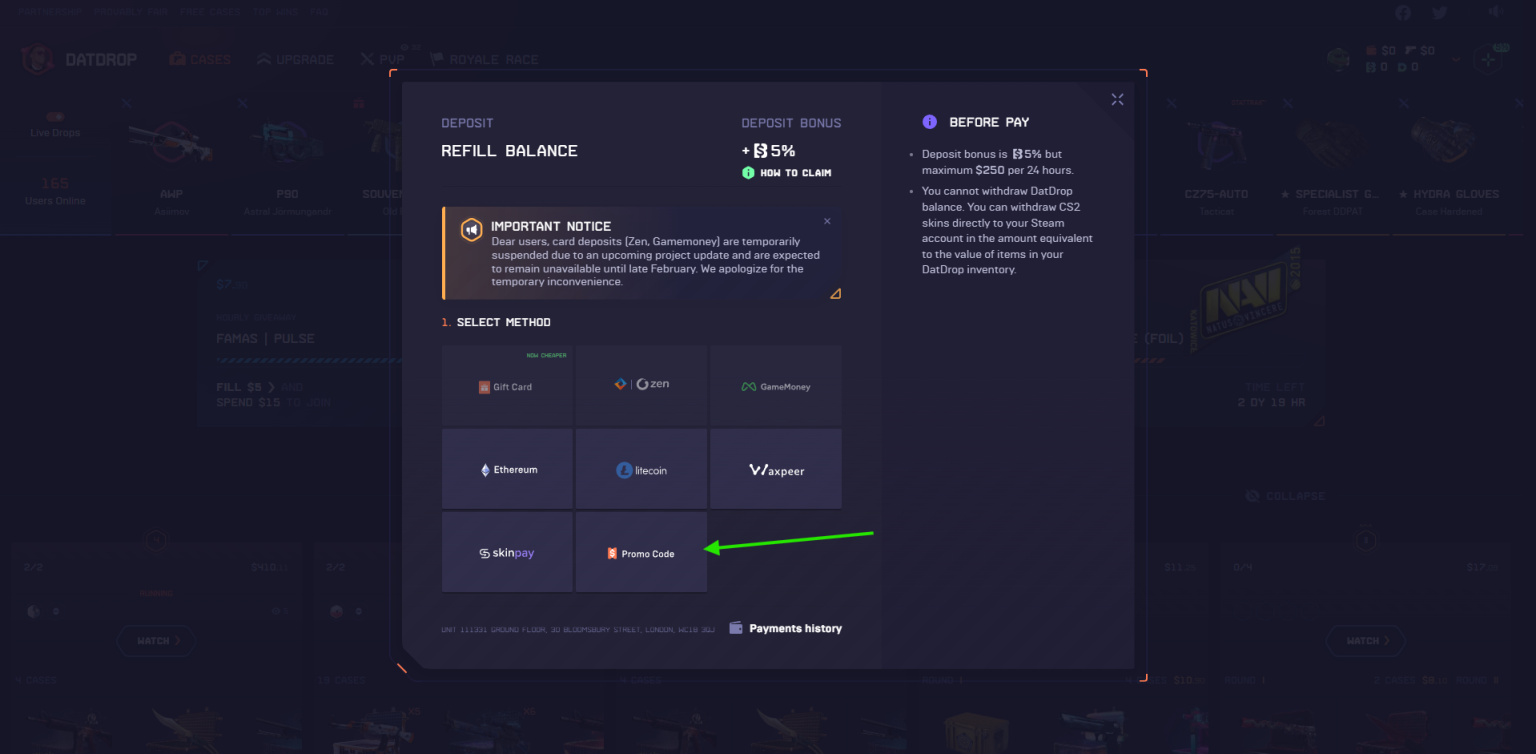Pick the GameMoney payment option

tap(775, 385)
